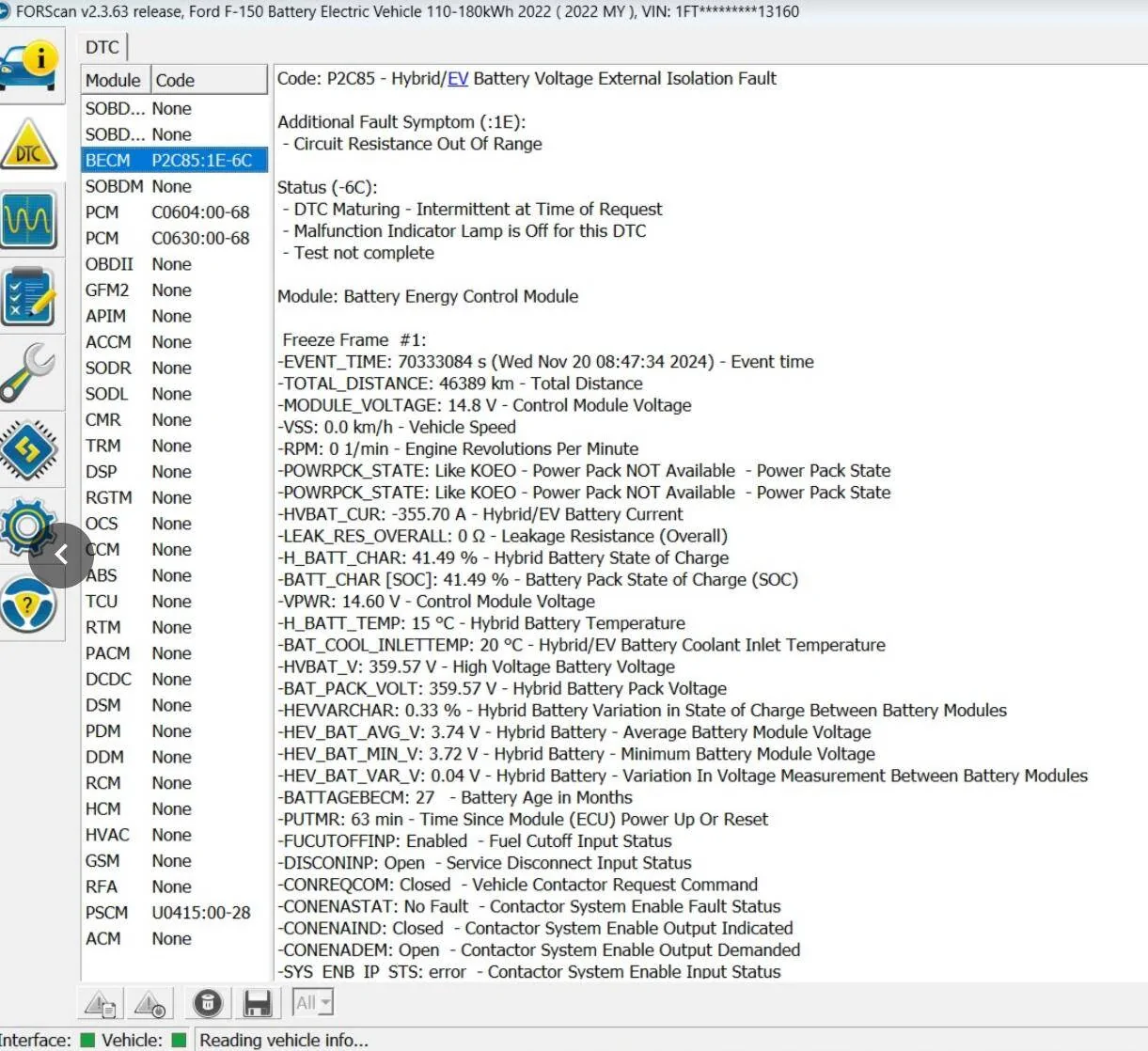Open the gear settings sidebar icon

(29, 526)
